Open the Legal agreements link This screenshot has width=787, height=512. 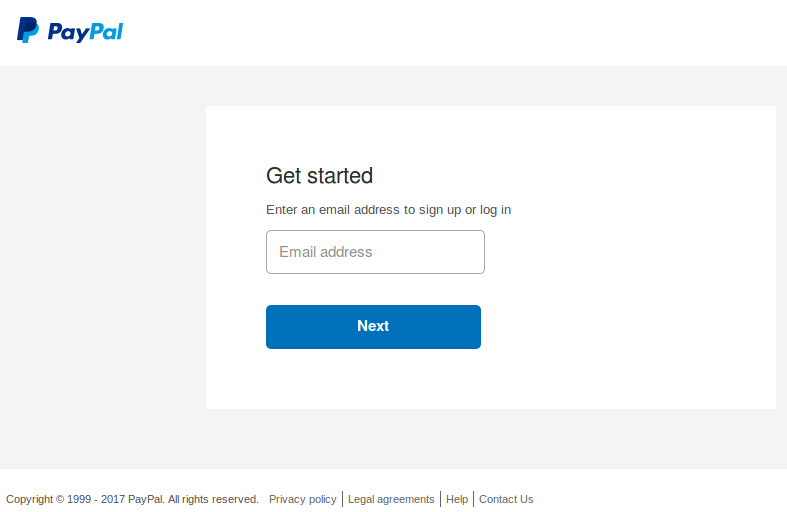(391, 499)
